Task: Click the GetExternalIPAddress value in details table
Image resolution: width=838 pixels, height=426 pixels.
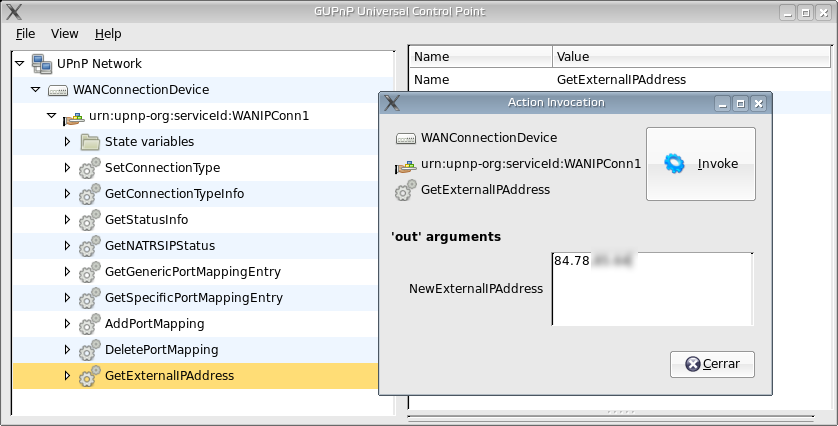Action: 621,80
